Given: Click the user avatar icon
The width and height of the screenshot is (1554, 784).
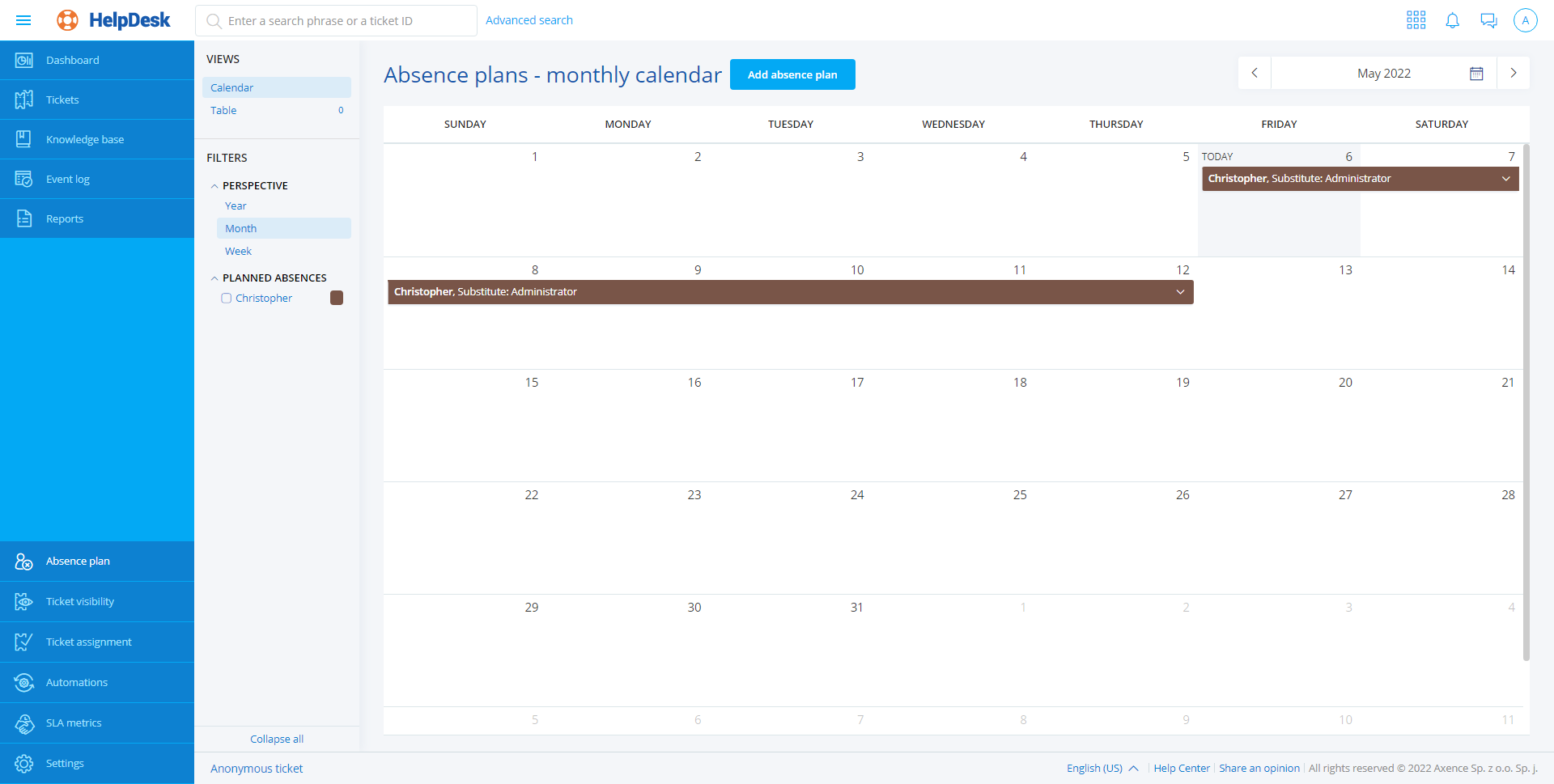Looking at the screenshot, I should click(1525, 20).
